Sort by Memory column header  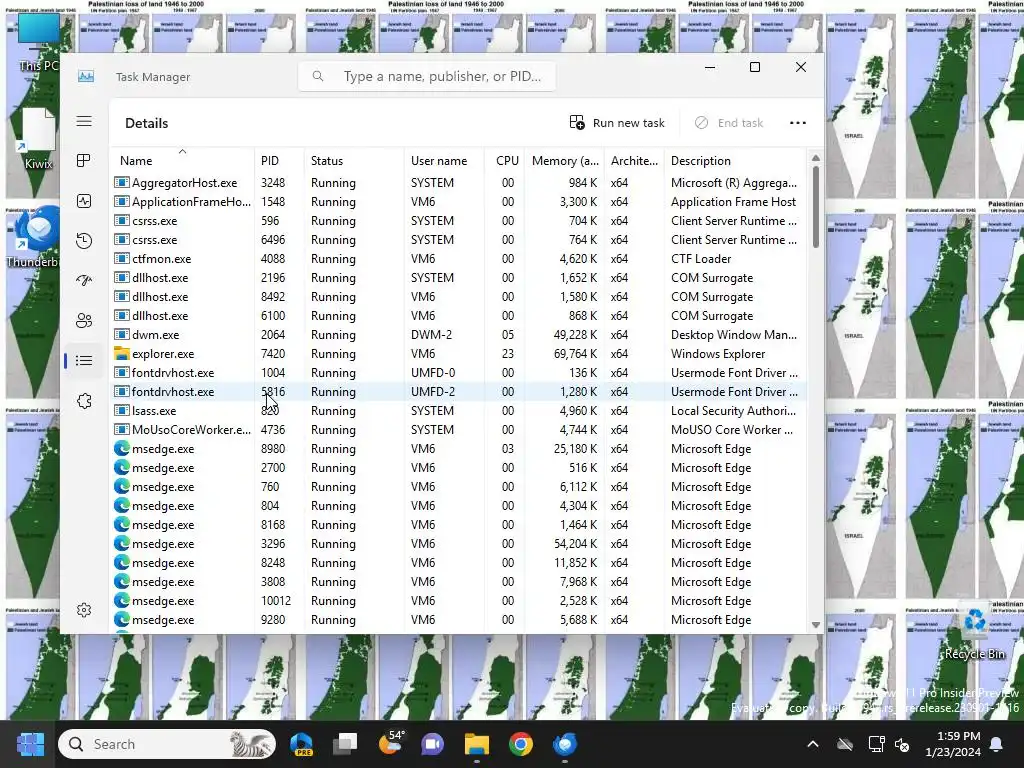(565, 161)
